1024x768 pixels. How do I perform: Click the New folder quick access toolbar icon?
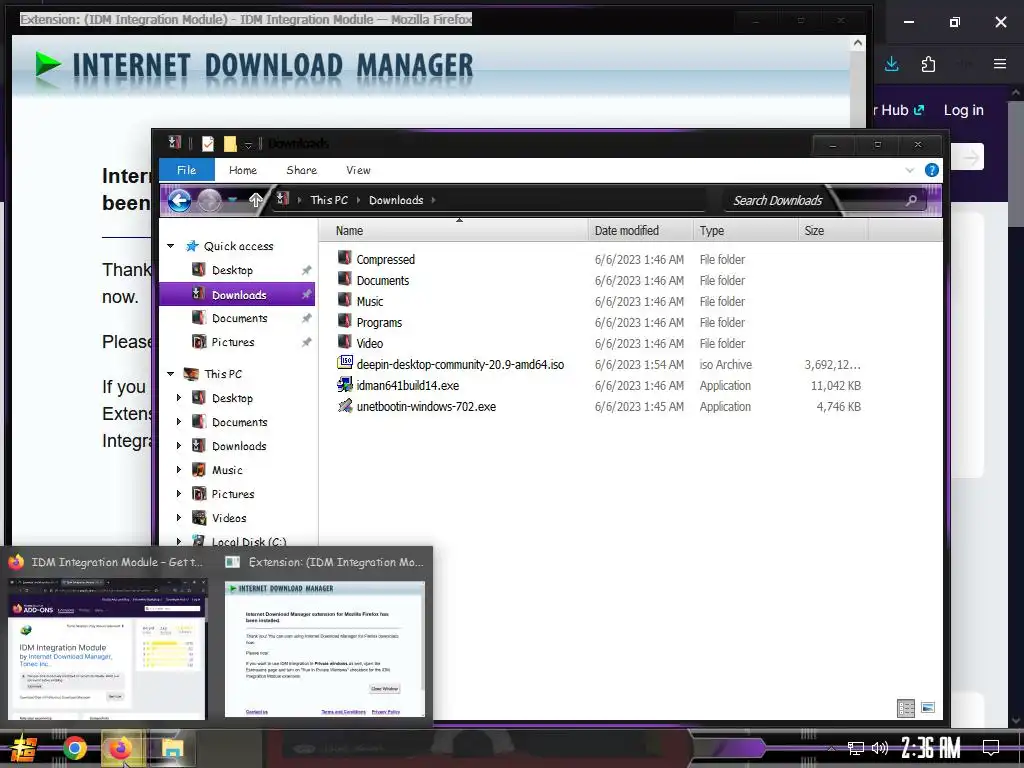230,143
